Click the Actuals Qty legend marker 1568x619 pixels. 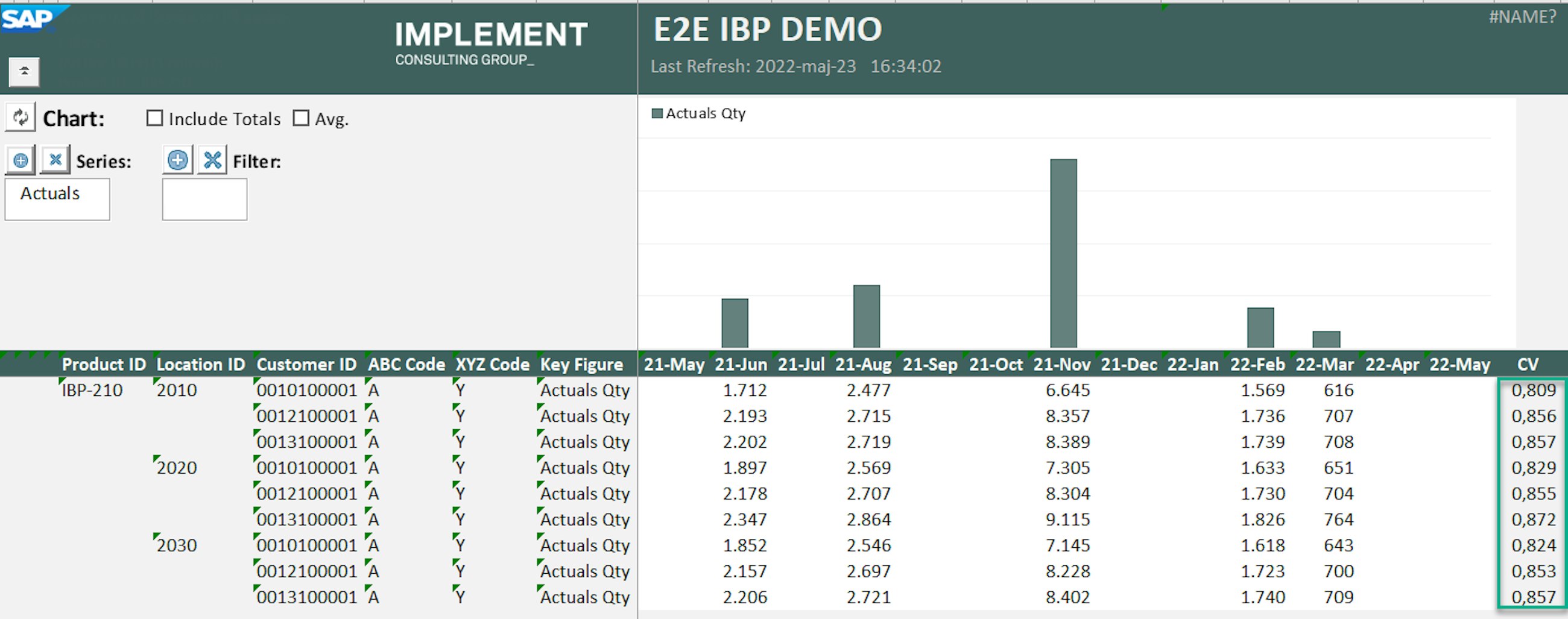coord(657,114)
